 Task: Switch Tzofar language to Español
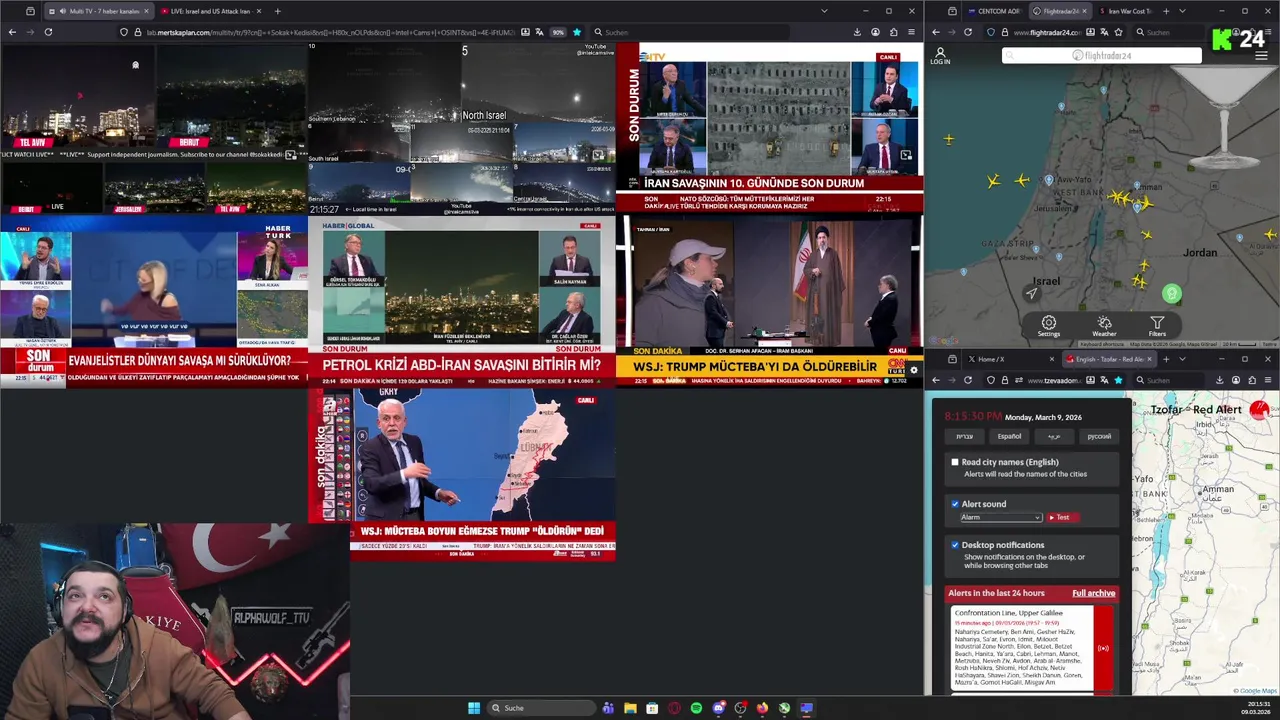click(1009, 436)
